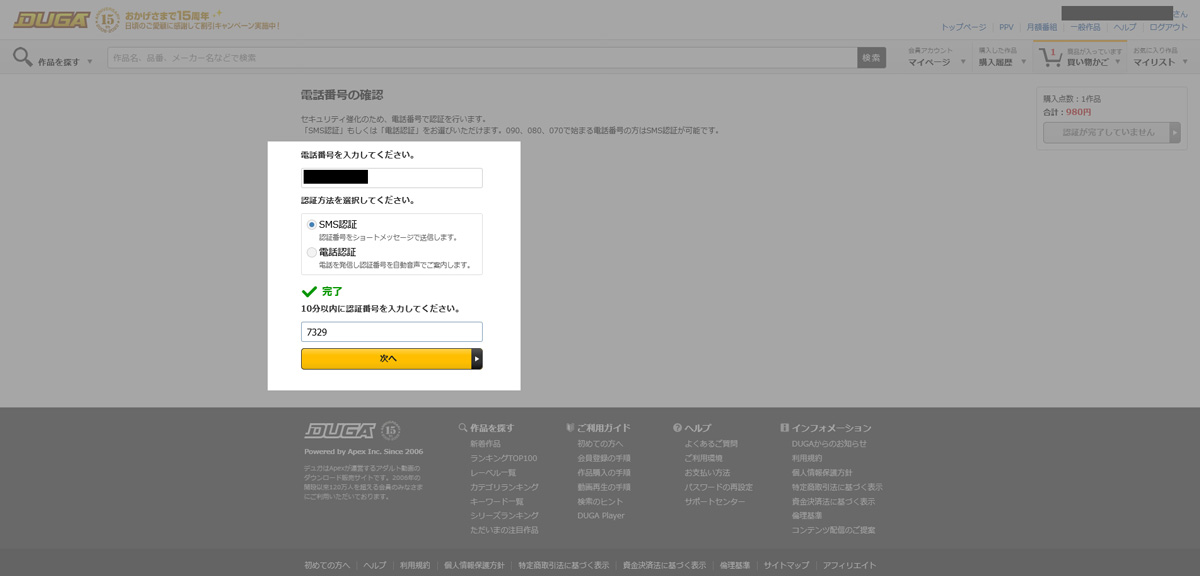Select the SMS認証 radio button
The width and height of the screenshot is (1200, 576).
(312, 225)
